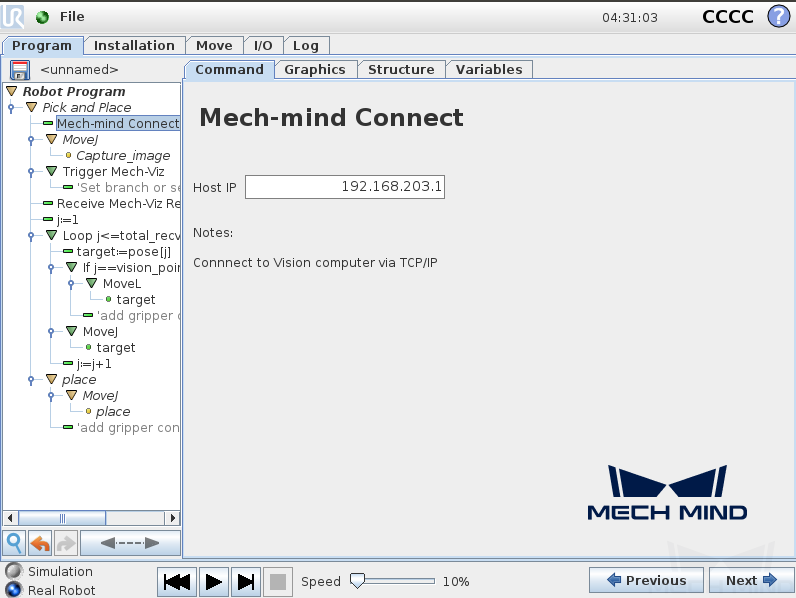The width and height of the screenshot is (796, 598).
Task: Click the <unnamed> program name label
Action: point(79,70)
